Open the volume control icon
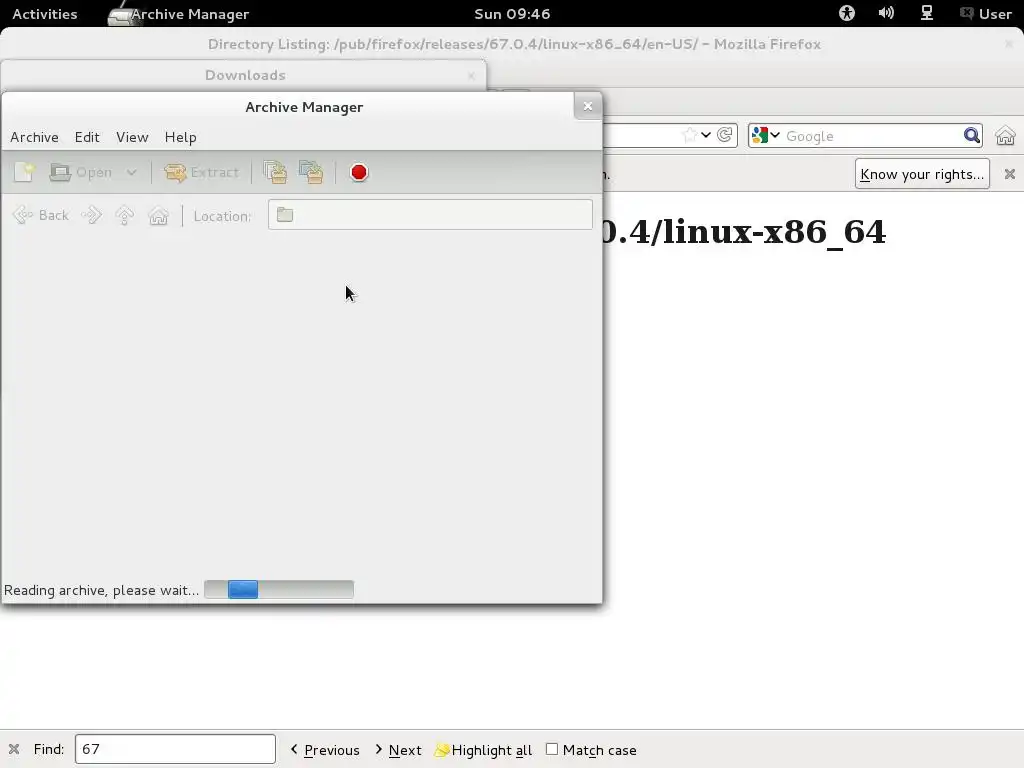This screenshot has height=768, width=1024. click(886, 13)
